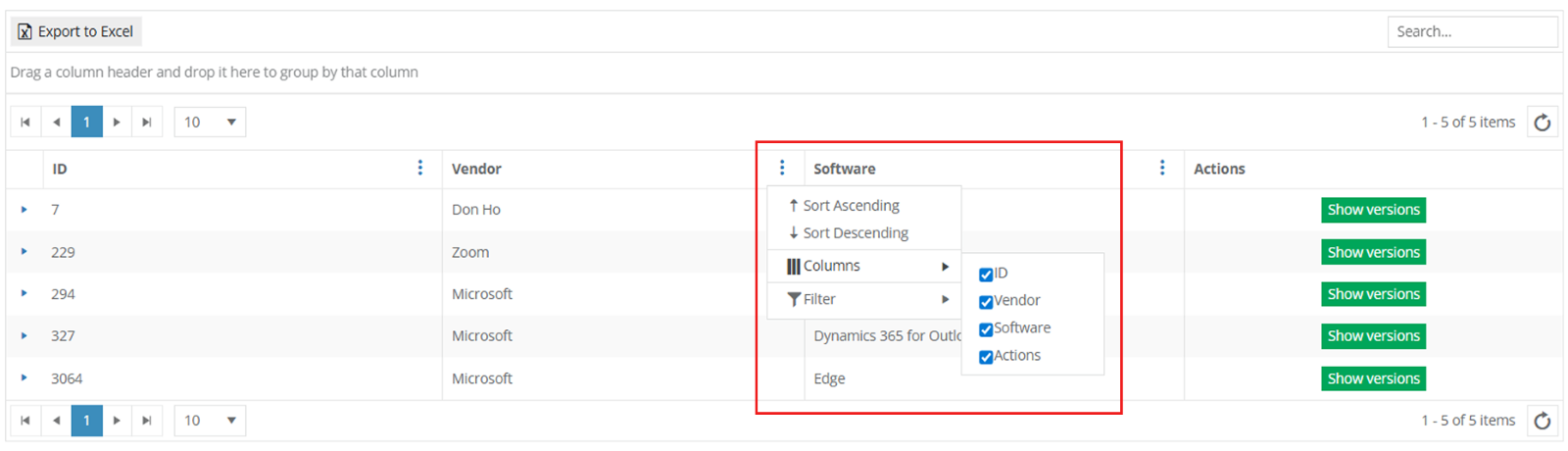Click Export to Excel button
This screenshot has height=451, width=1568.
76,31
